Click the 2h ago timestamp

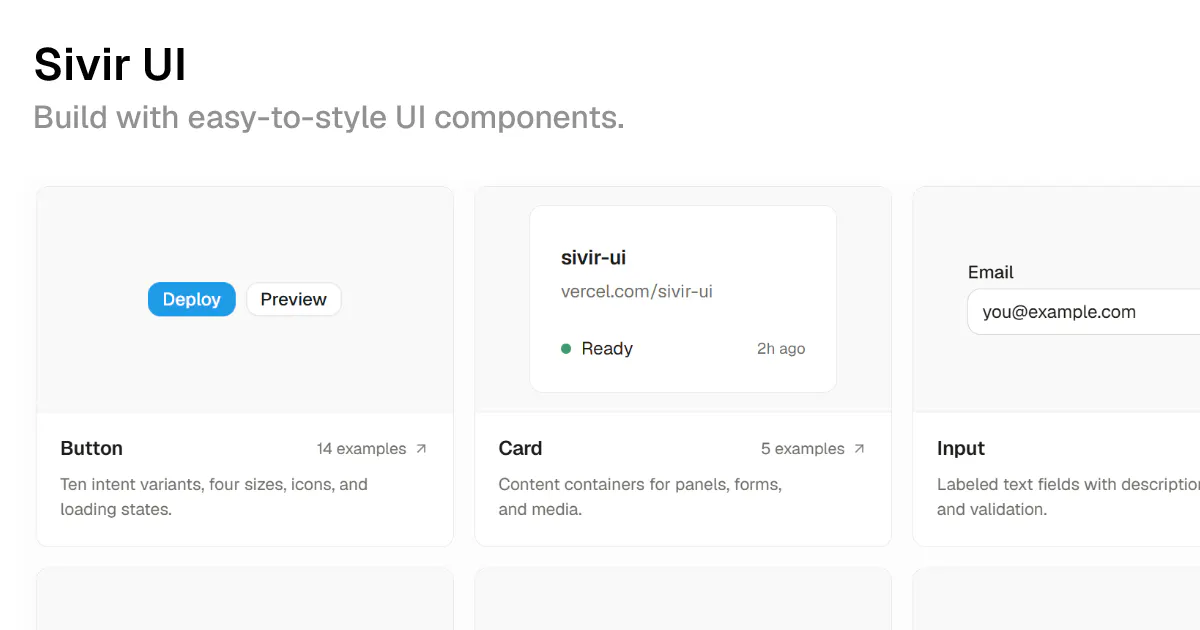click(781, 349)
